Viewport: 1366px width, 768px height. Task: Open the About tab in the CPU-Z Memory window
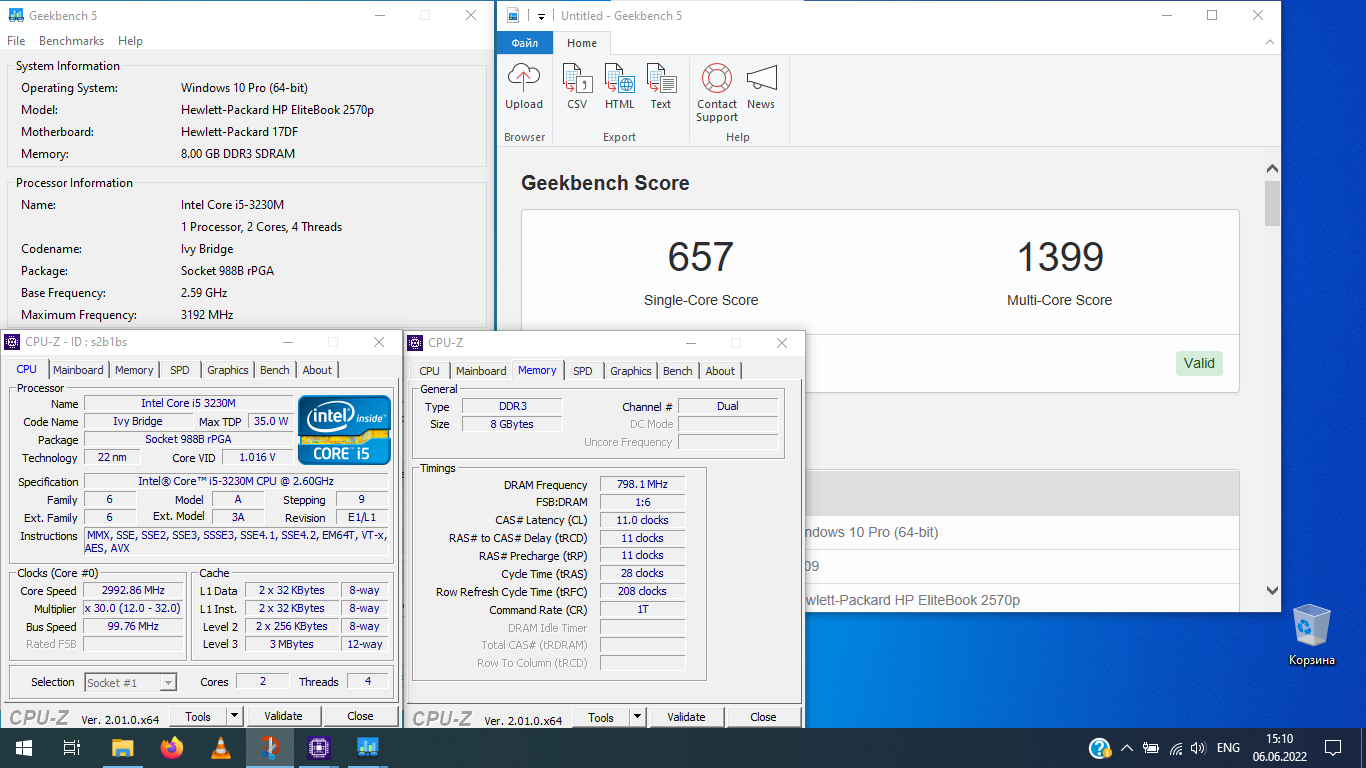coord(720,371)
